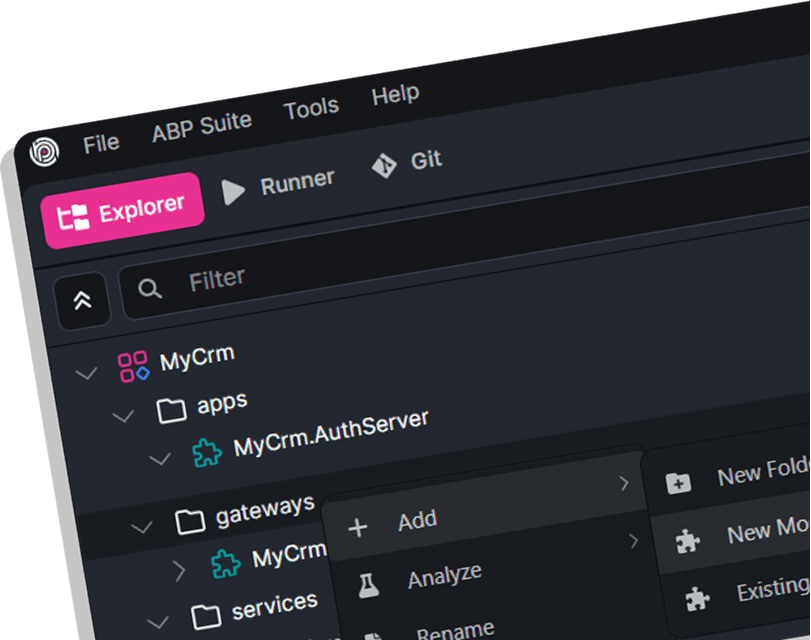Switch to the Explorer tab
This screenshot has width=811, height=640.
point(123,211)
